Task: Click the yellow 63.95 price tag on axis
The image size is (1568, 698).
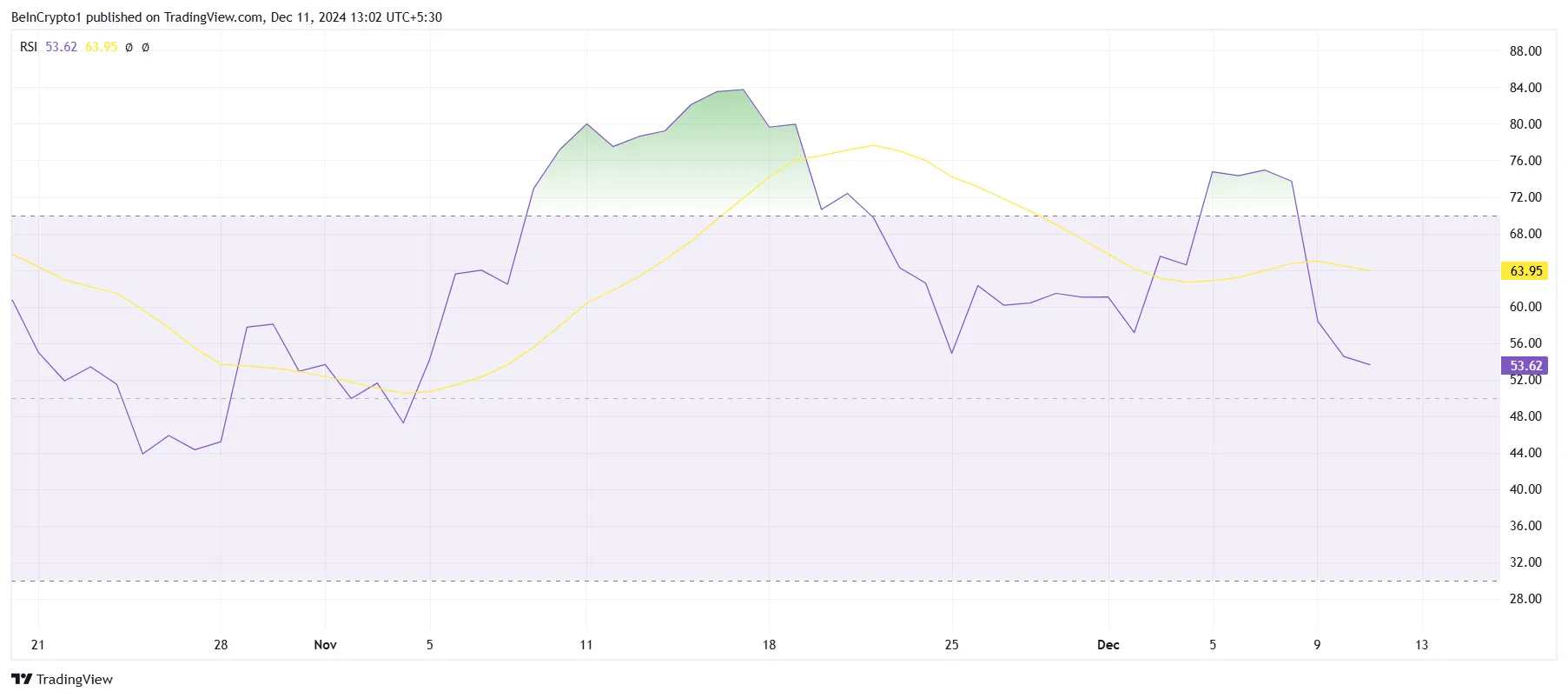Action: click(x=1525, y=270)
